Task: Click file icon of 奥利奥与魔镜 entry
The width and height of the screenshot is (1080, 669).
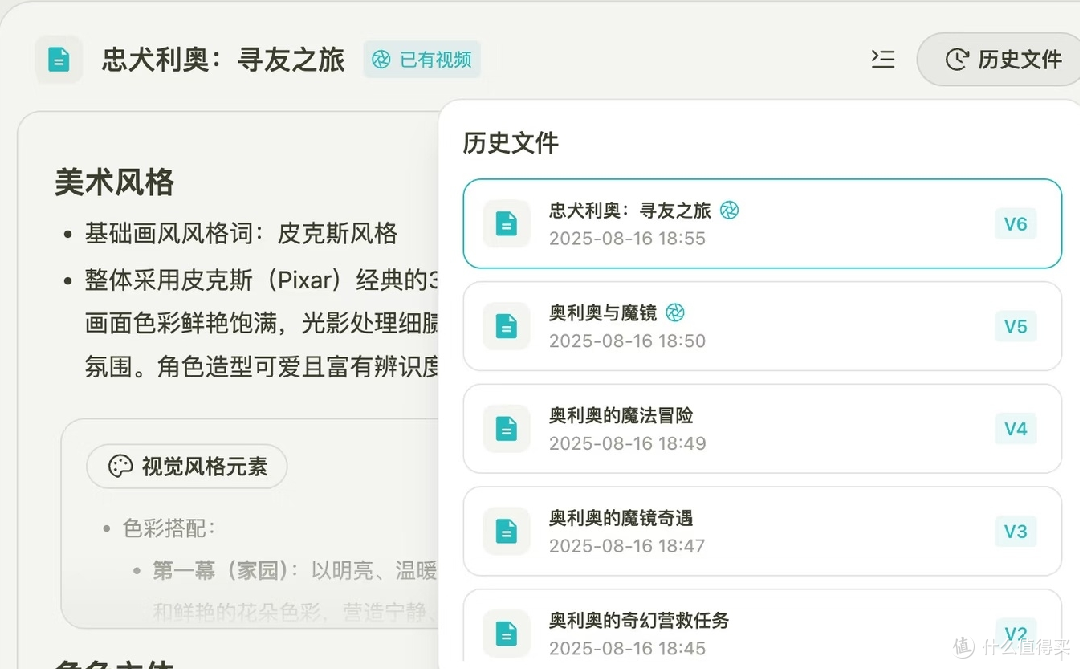Action: pyautogui.click(x=506, y=326)
